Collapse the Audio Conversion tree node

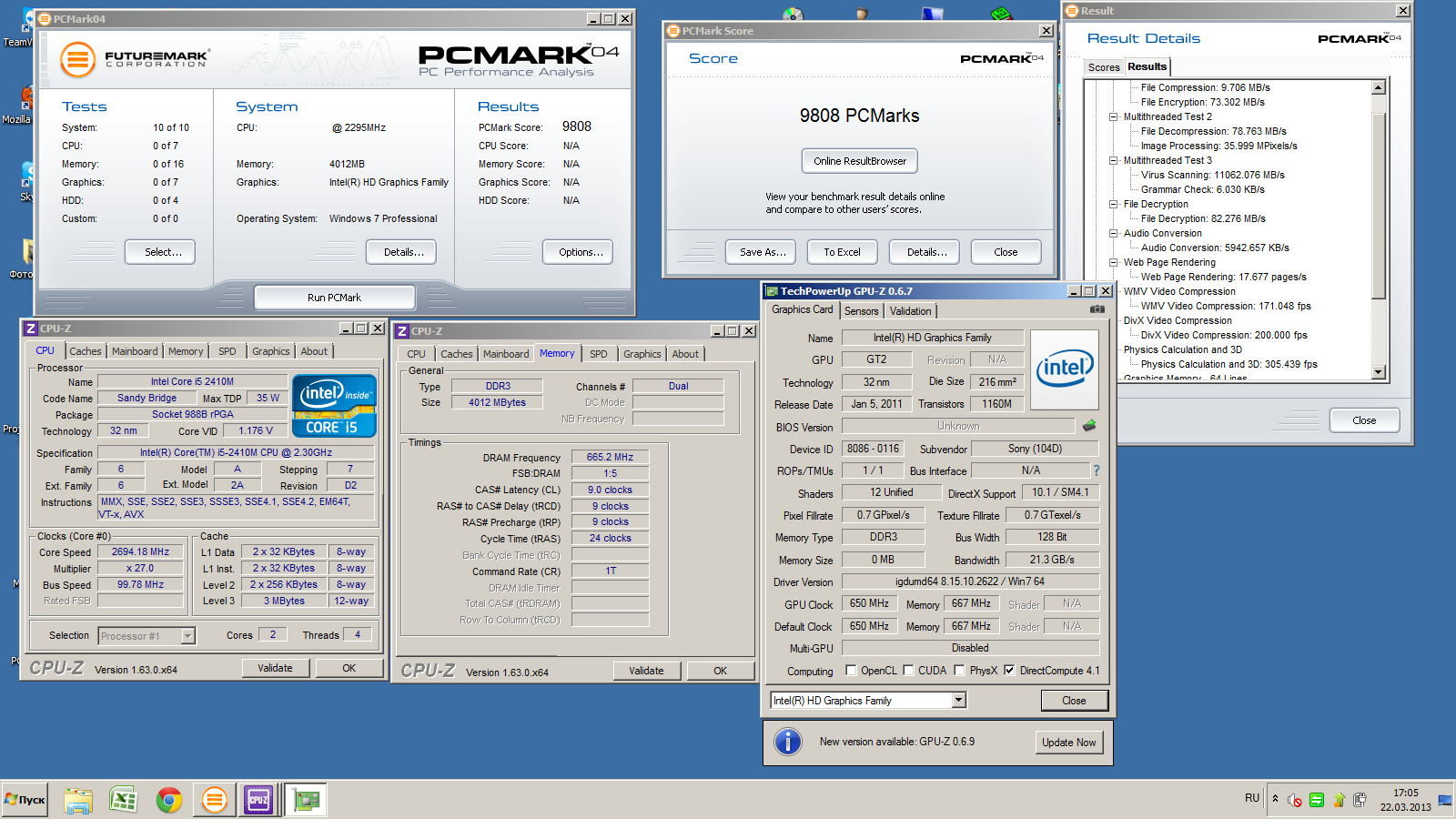pos(1113,233)
